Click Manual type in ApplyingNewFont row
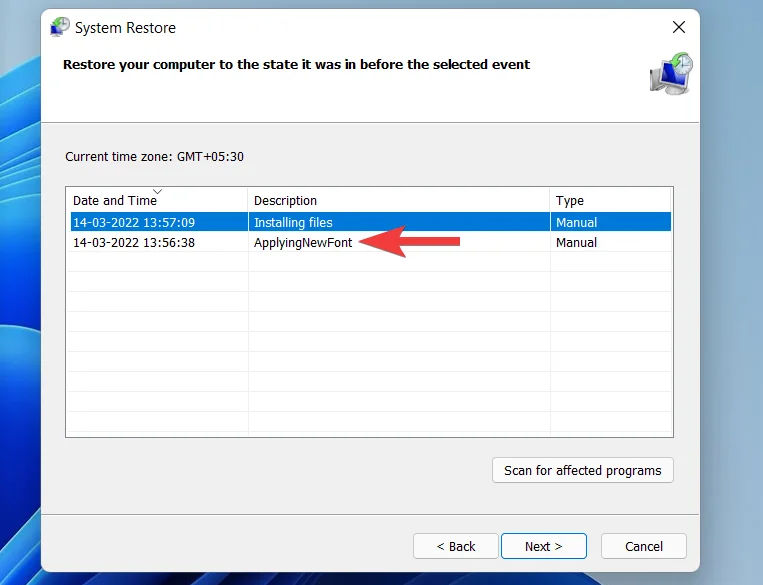Screen dimensions: 763x585 (x=576, y=242)
